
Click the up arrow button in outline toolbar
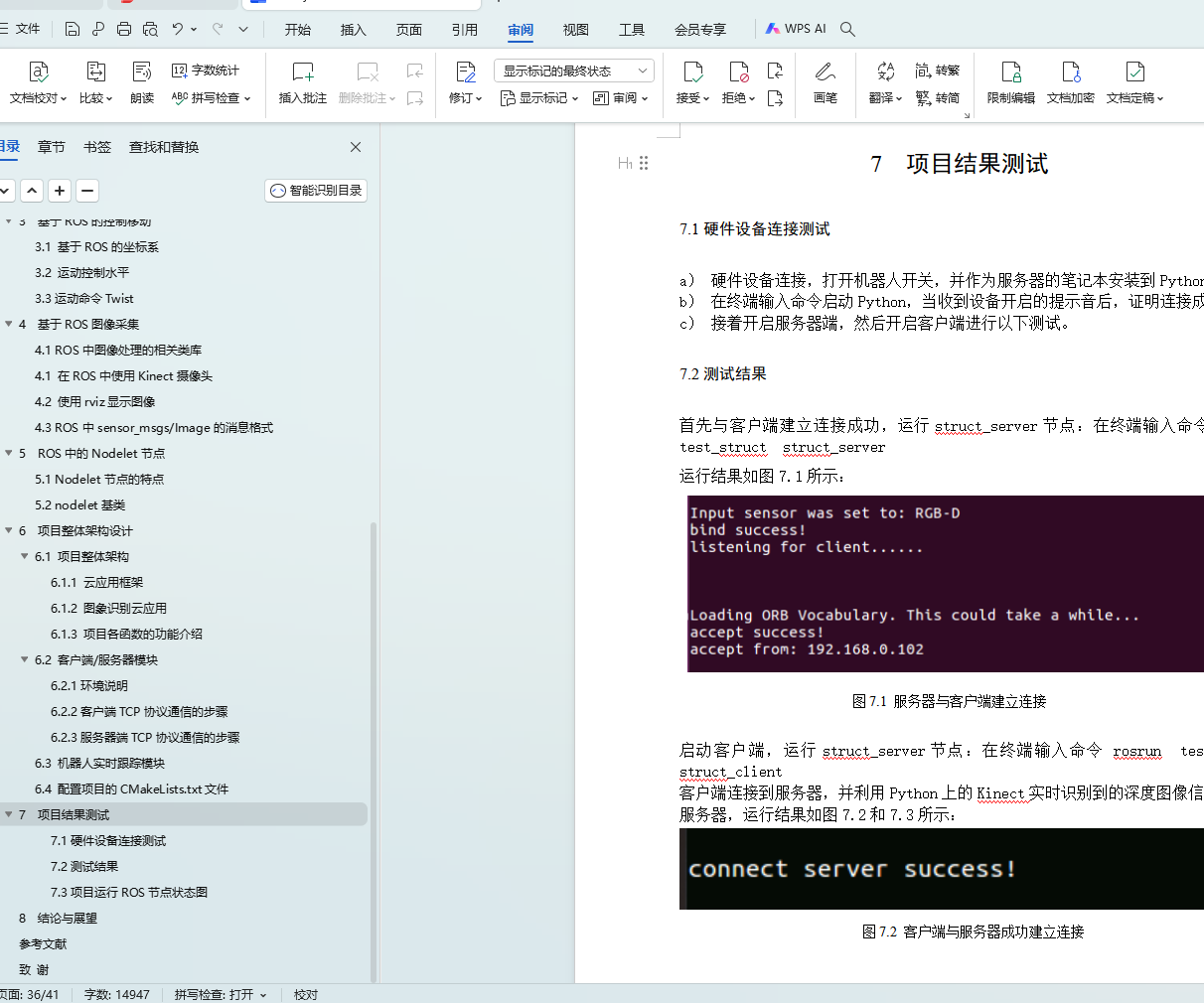pyautogui.click(x=32, y=191)
